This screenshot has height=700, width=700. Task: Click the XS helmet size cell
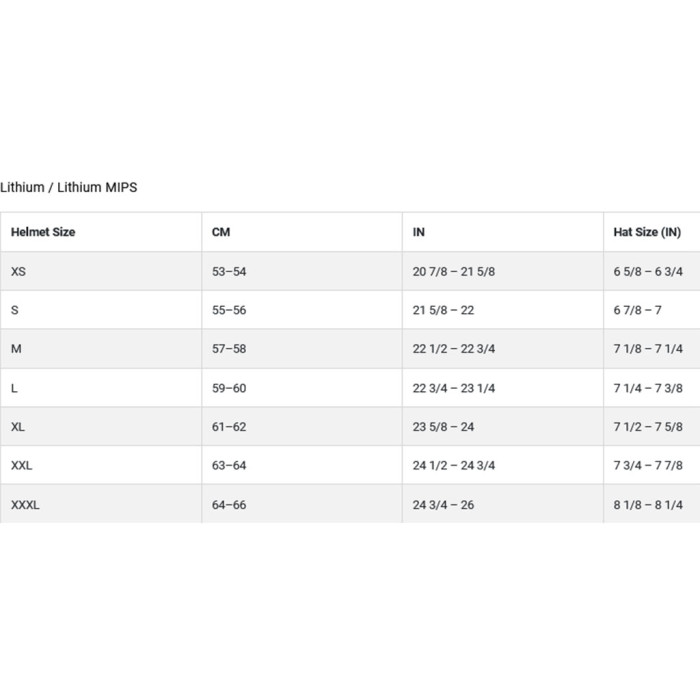pyautogui.click(x=19, y=271)
